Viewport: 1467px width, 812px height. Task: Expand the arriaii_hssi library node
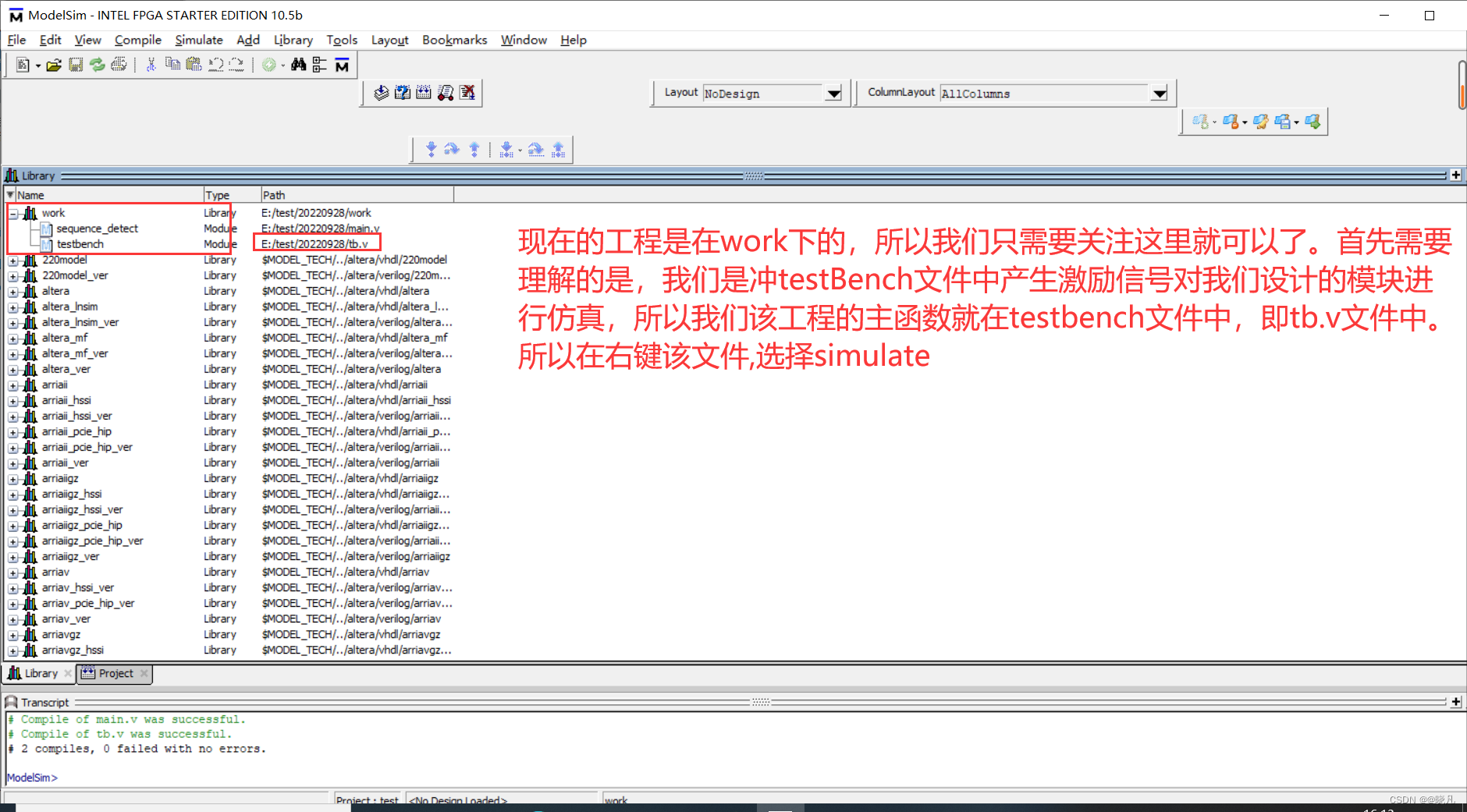click(13, 401)
